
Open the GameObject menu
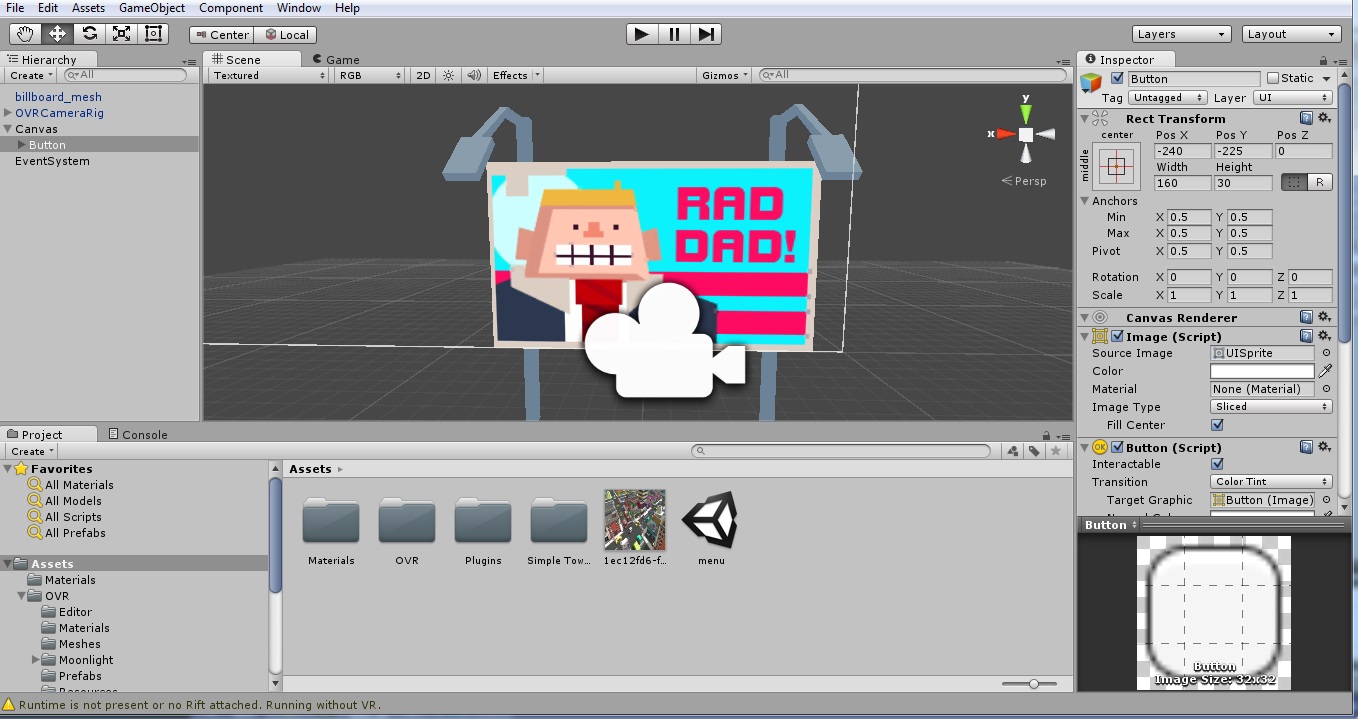(x=152, y=8)
